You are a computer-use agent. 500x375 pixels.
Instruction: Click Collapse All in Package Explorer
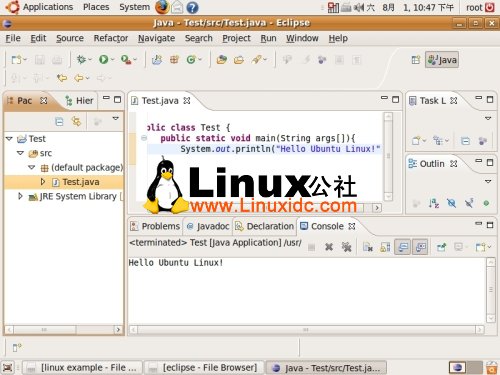pos(59,122)
